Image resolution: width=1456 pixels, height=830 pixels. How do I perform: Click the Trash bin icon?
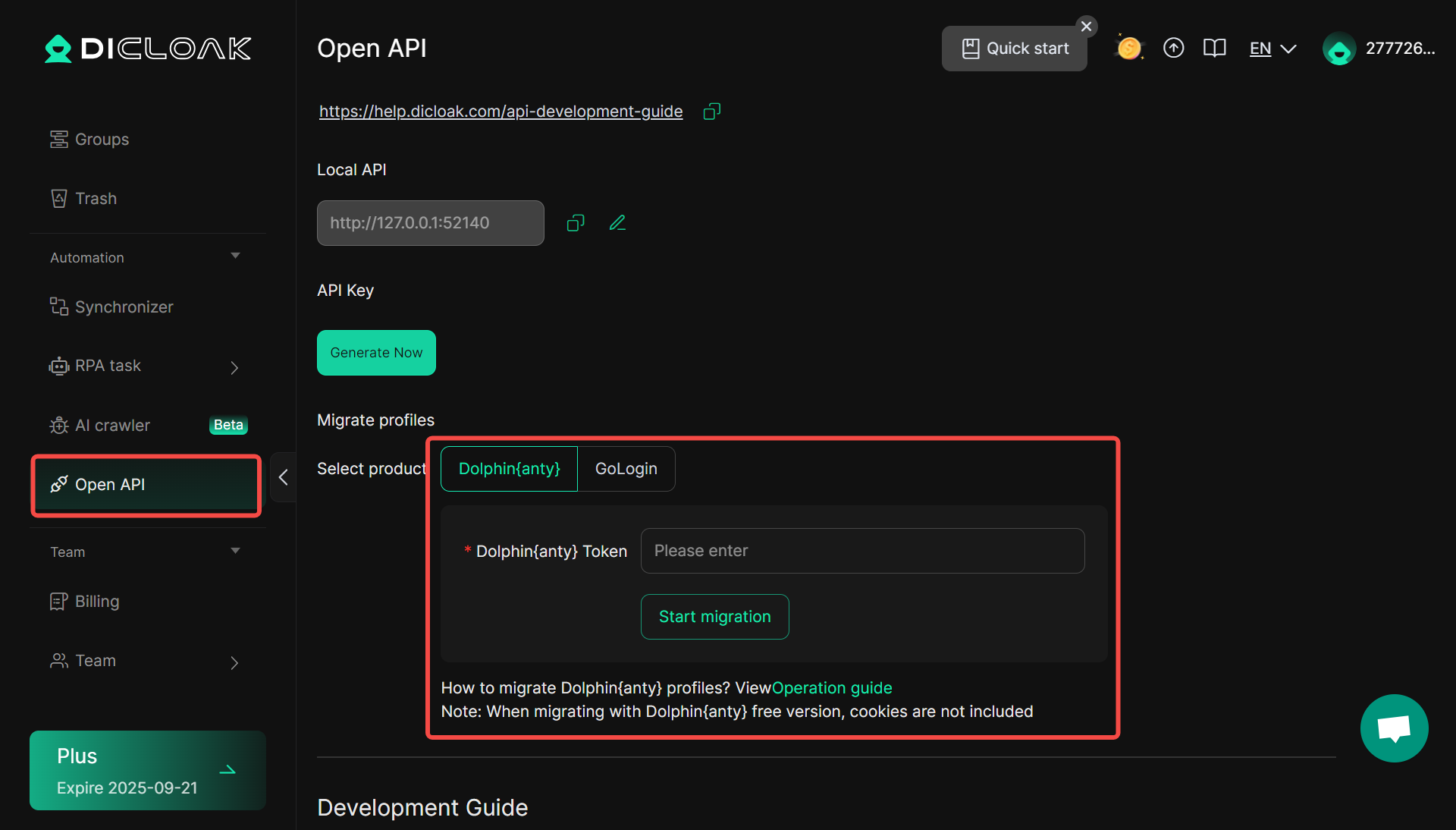coord(58,199)
